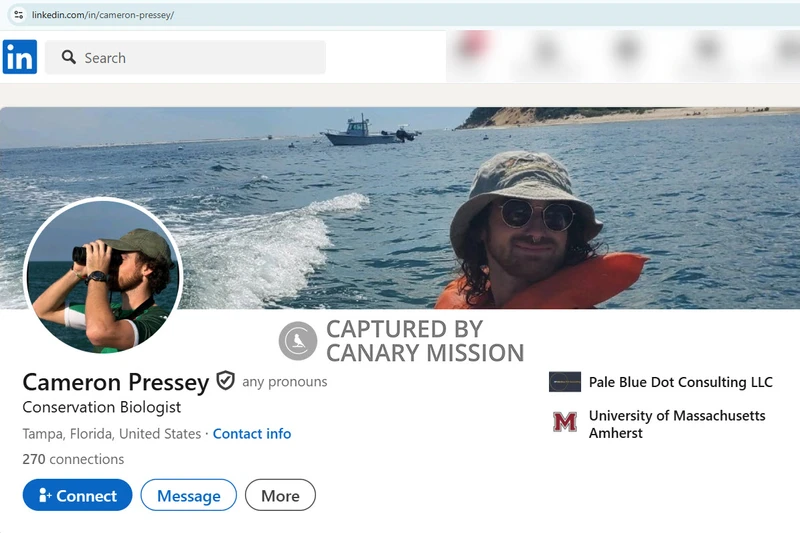Send a message via Message button
The height and width of the screenshot is (533, 800).
(x=188, y=495)
